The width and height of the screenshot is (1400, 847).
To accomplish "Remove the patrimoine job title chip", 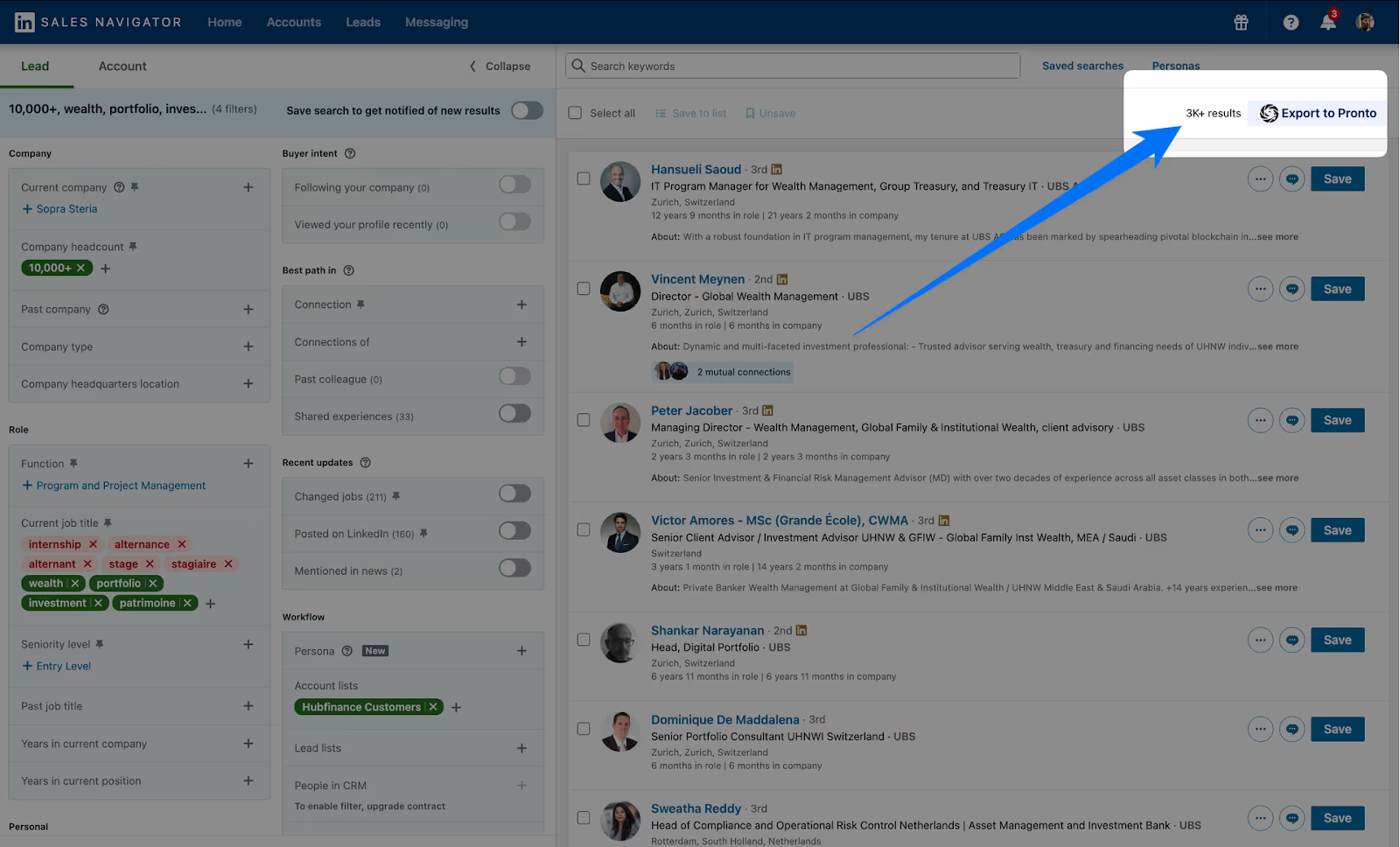I will click(x=187, y=603).
